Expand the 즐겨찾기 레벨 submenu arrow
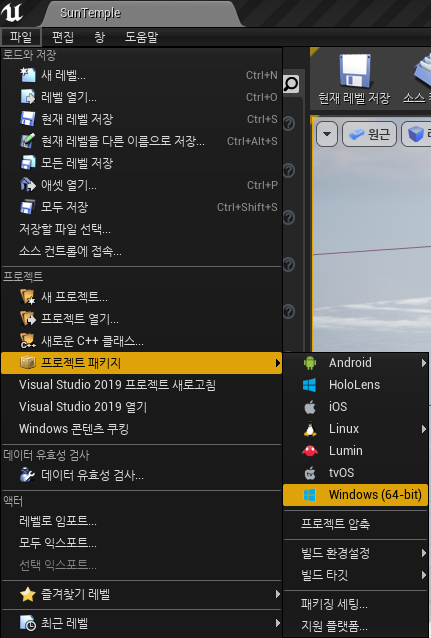 point(278,594)
